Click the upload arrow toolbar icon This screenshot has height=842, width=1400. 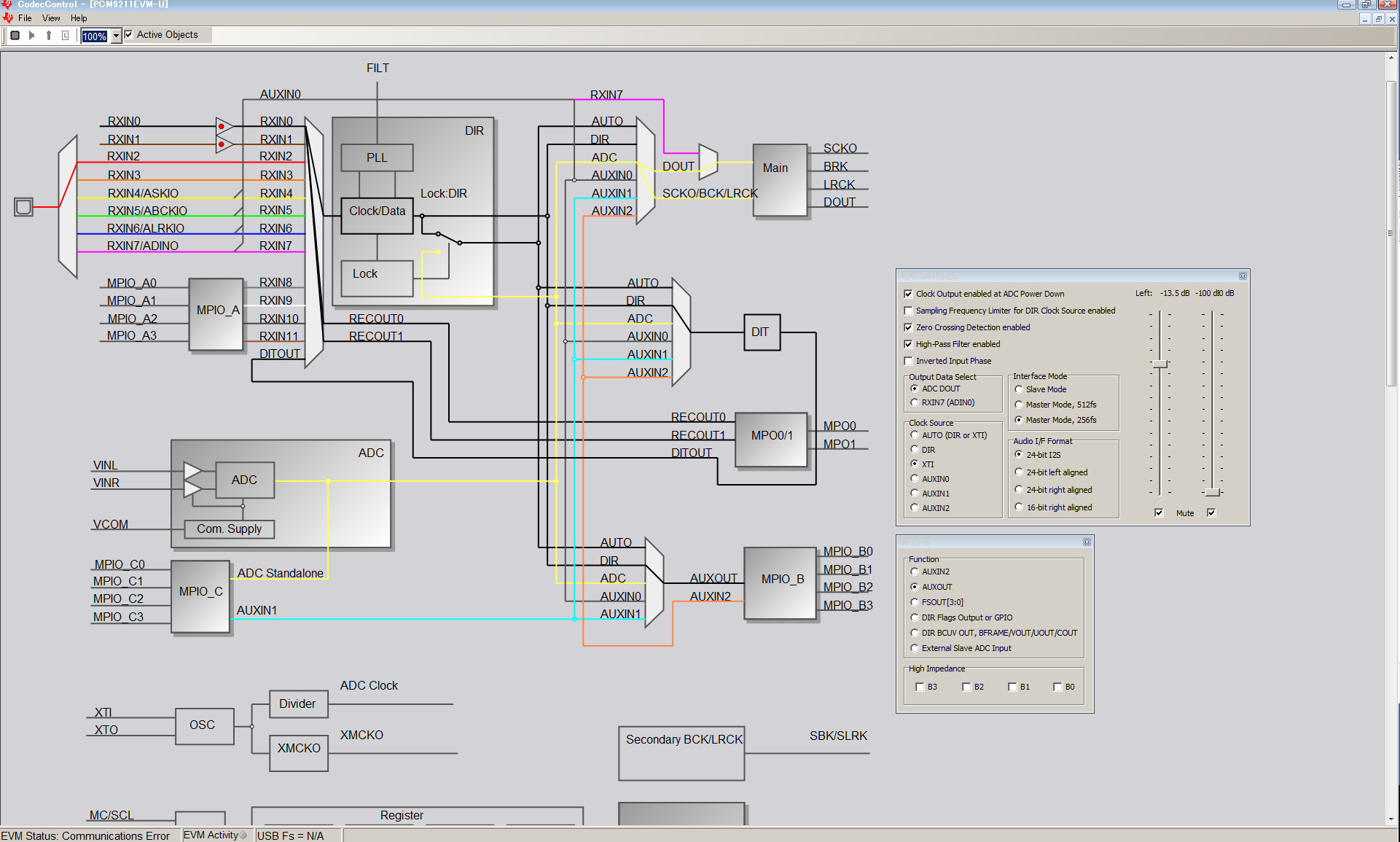point(48,35)
